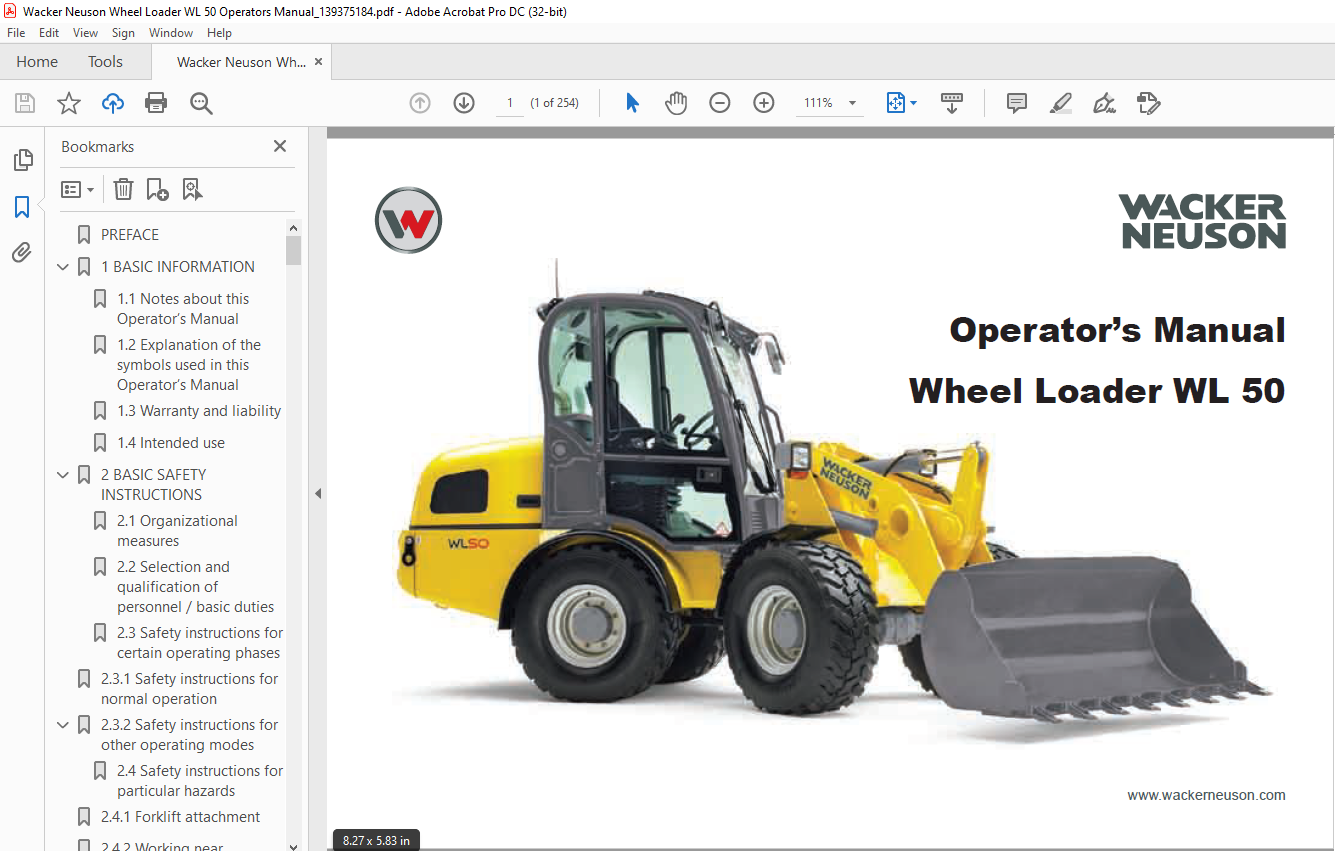1335x851 pixels.
Task: Switch to the Tools tab
Action: pyautogui.click(x=105, y=62)
